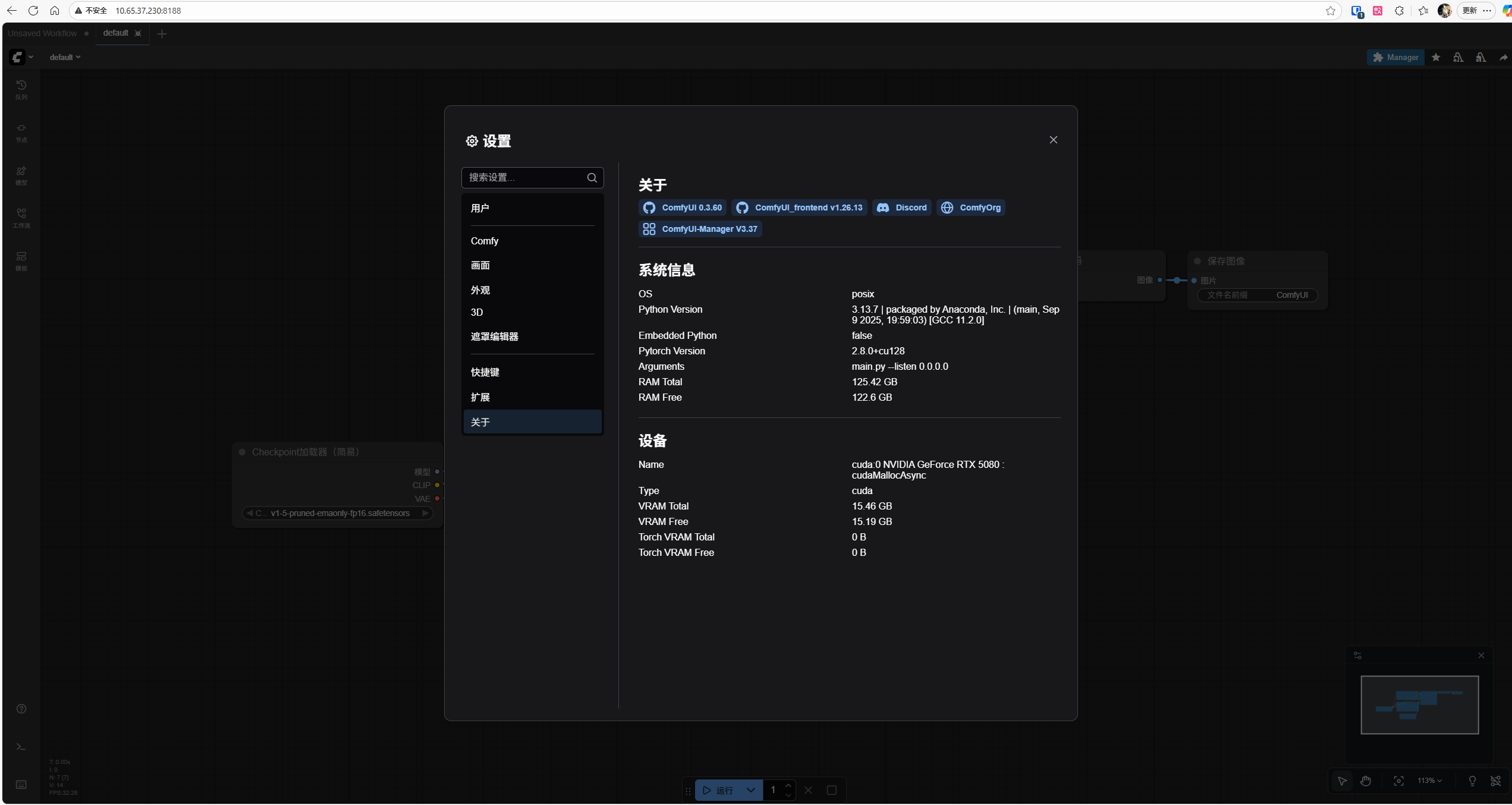Open the 113% zoom level dropdown
This screenshot has height=805, width=1512.
pyautogui.click(x=1429, y=781)
